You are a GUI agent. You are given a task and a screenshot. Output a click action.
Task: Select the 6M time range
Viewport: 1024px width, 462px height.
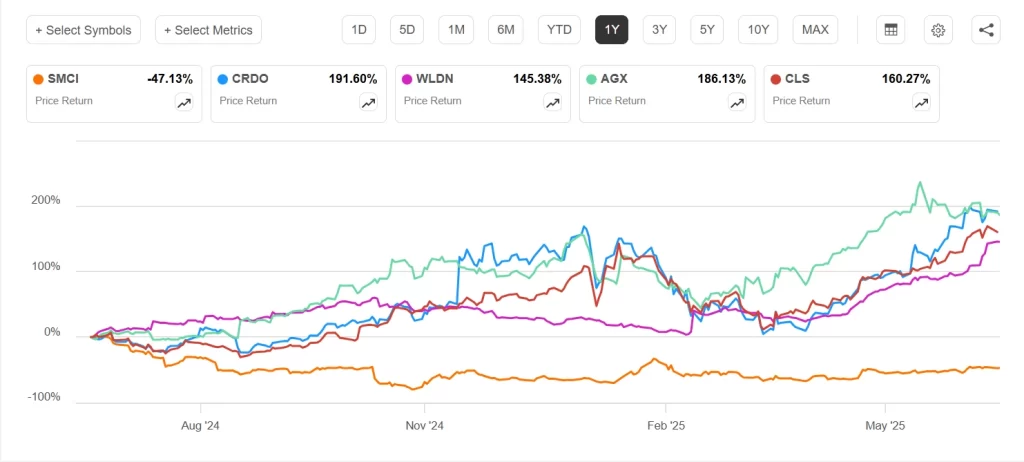pos(506,30)
